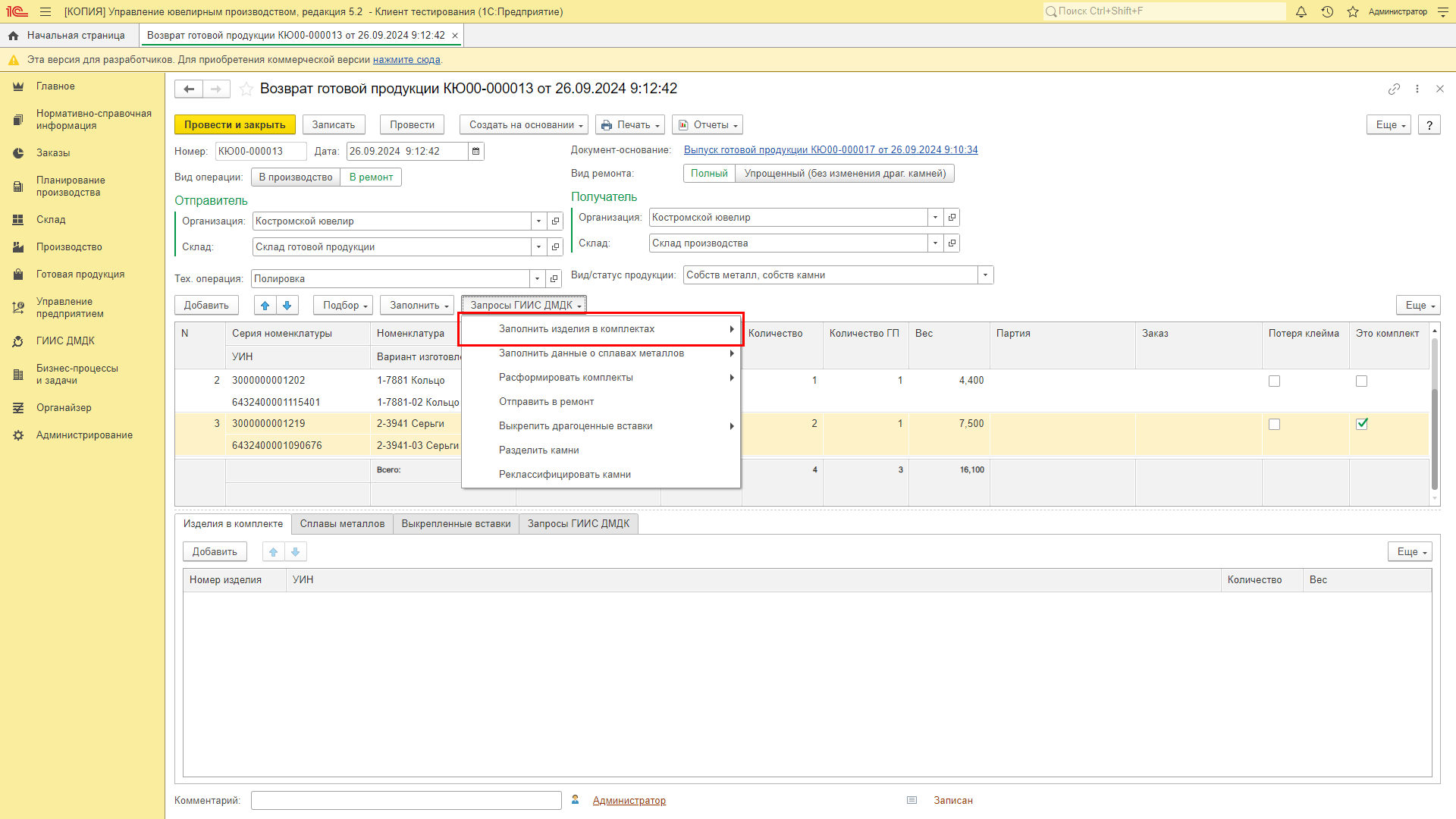Screen dimensions: 1456x819
Task: Choose Заполнить изделия в комплектах menu item
Action: (601, 329)
